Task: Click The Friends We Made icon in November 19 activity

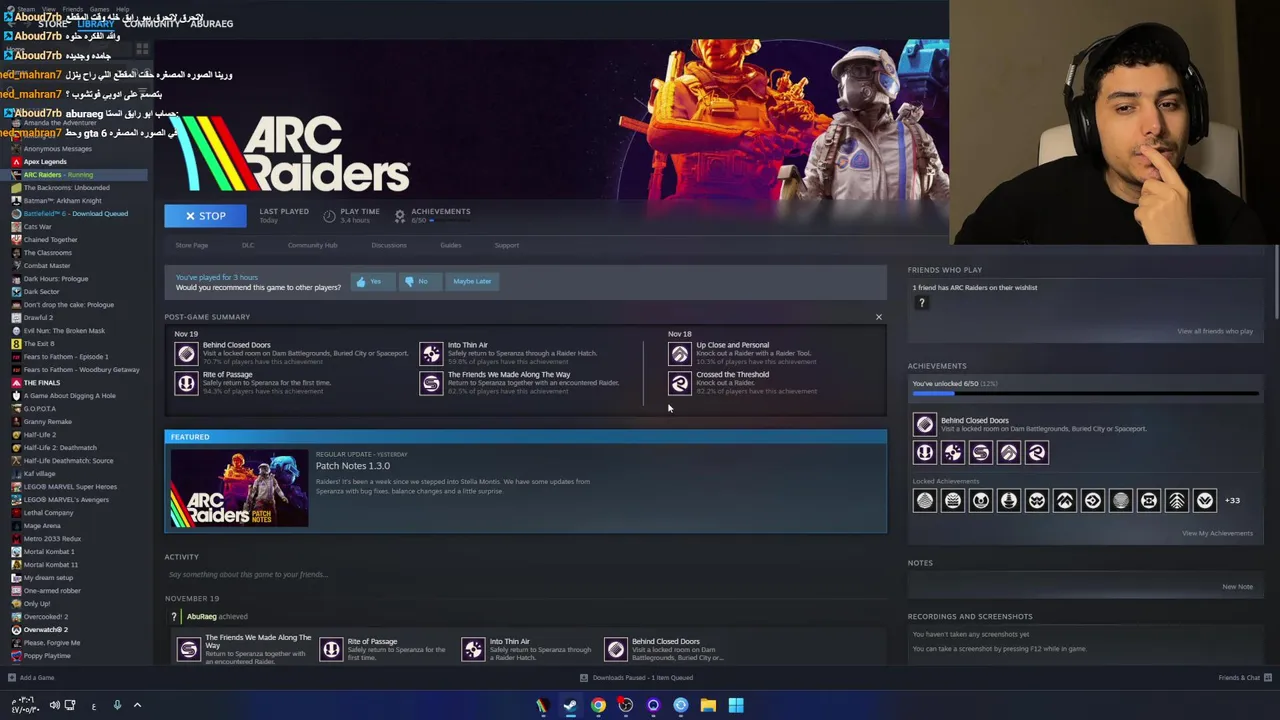Action: pos(188,650)
